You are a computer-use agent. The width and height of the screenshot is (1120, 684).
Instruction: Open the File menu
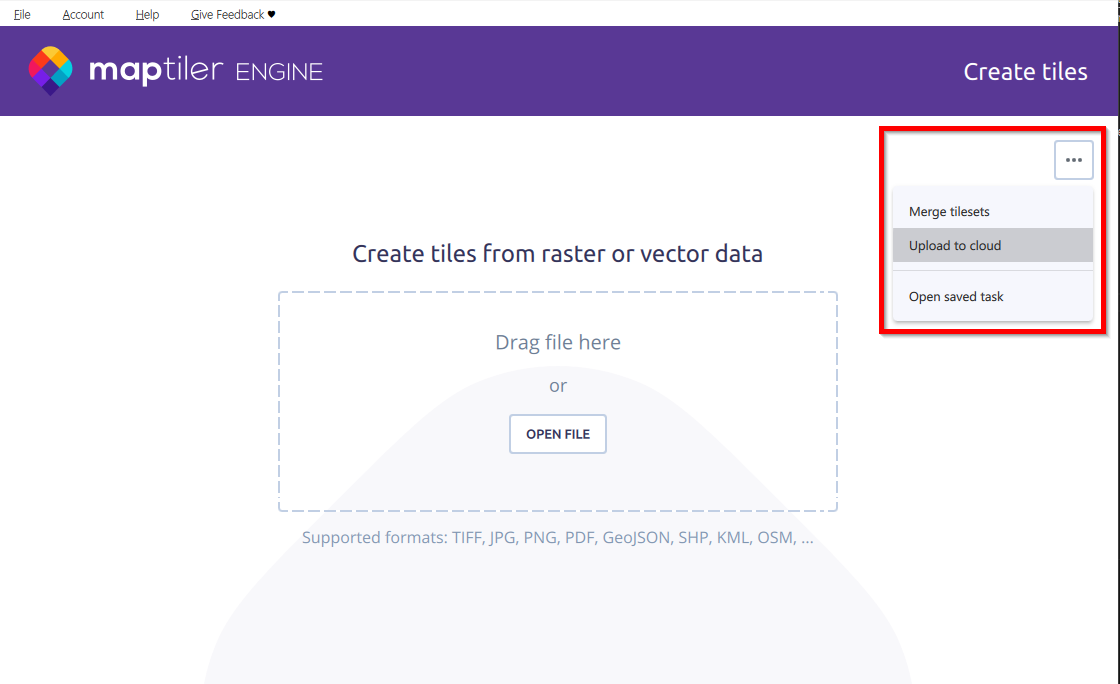click(x=22, y=15)
